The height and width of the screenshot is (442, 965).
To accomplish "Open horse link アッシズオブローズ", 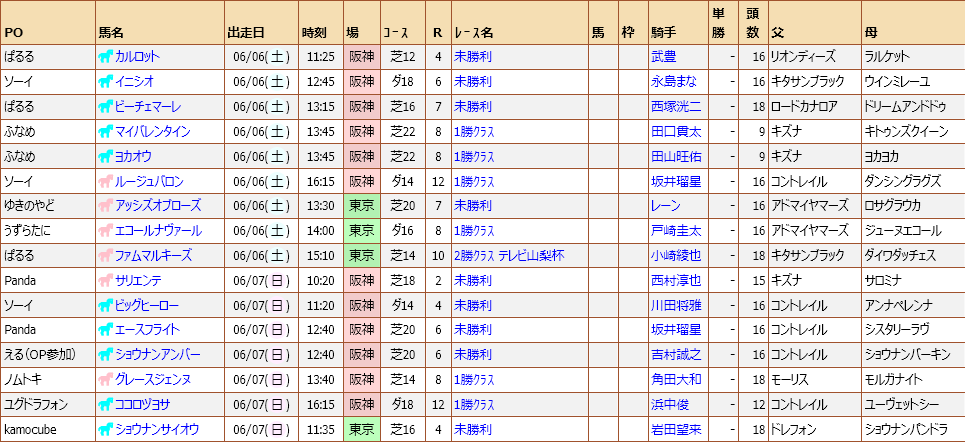I will 158,206.
